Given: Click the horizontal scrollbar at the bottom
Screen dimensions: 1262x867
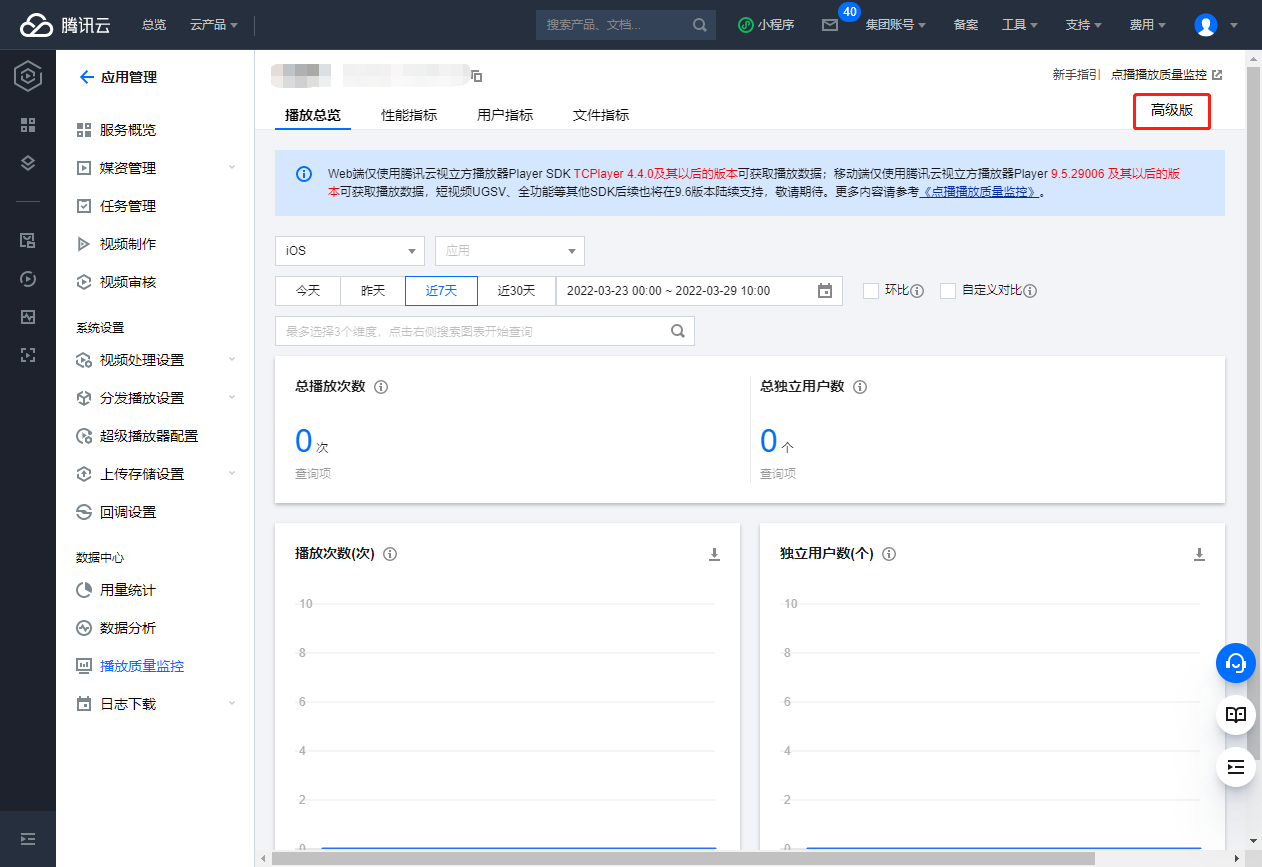Looking at the screenshot, I should click(683, 858).
